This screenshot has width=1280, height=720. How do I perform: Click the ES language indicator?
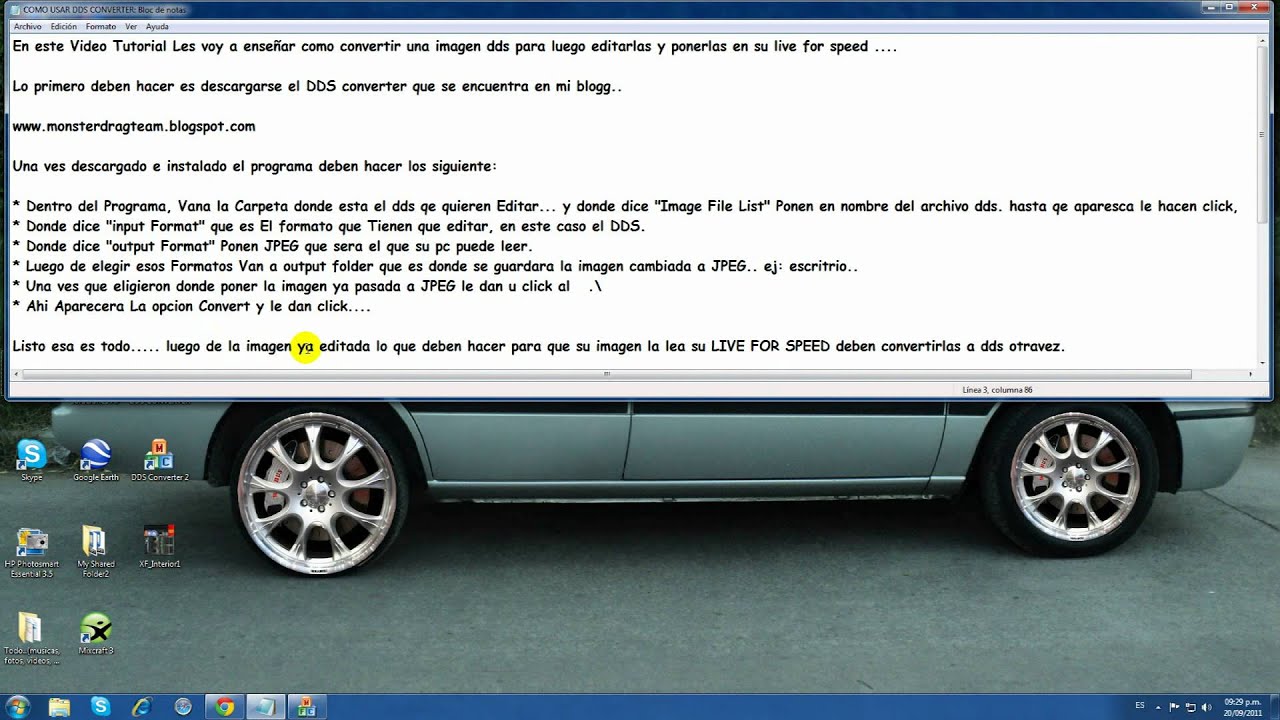(1141, 706)
